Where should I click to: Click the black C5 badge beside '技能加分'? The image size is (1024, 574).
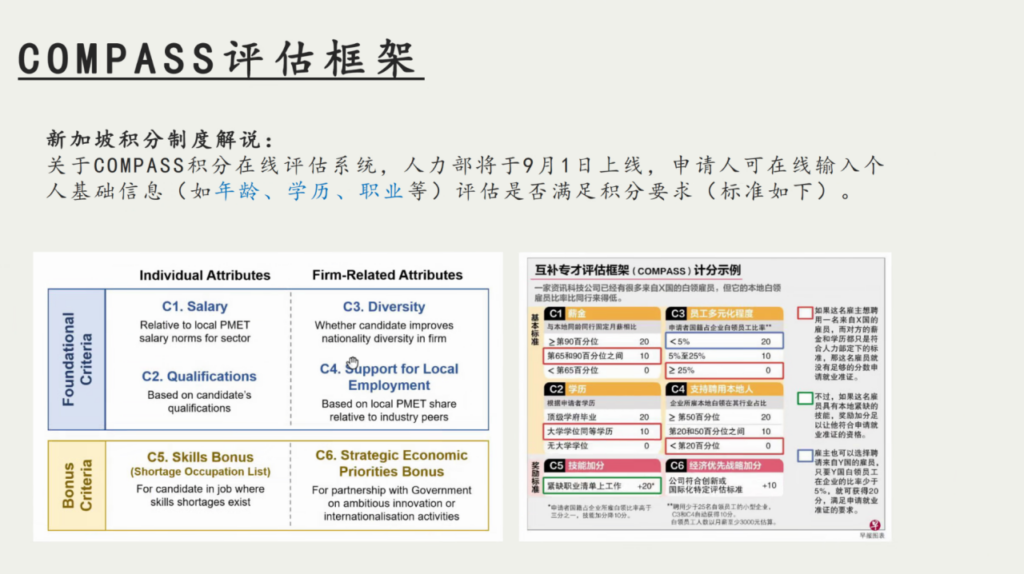click(555, 466)
